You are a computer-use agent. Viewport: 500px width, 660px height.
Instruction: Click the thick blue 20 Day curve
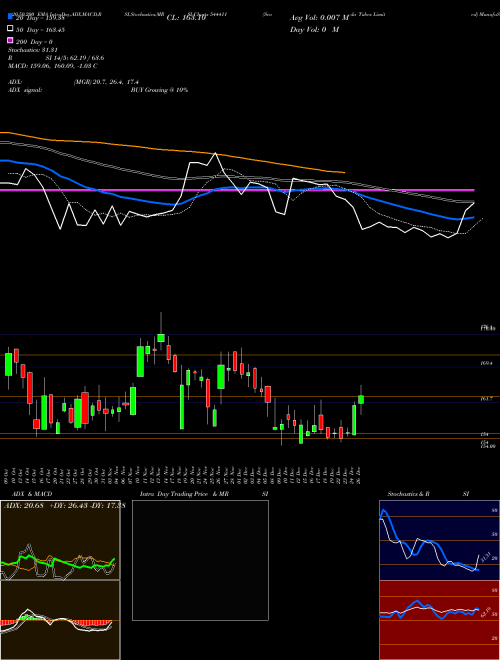pyautogui.click(x=236, y=188)
